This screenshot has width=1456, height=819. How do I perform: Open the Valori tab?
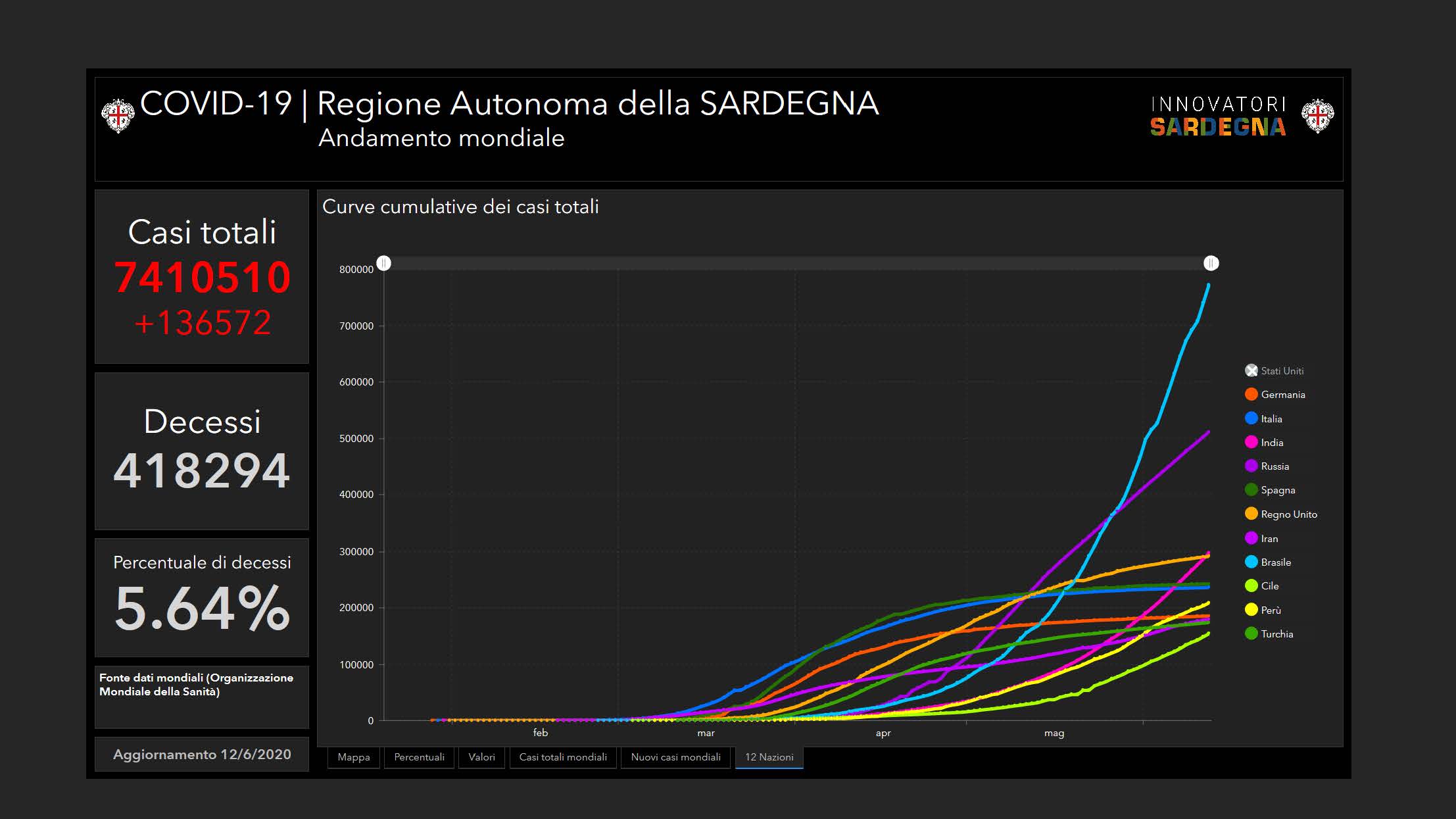(481, 757)
